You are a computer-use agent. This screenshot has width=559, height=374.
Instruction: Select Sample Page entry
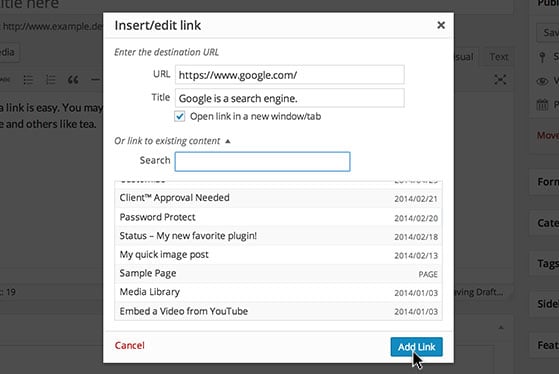[278, 273]
